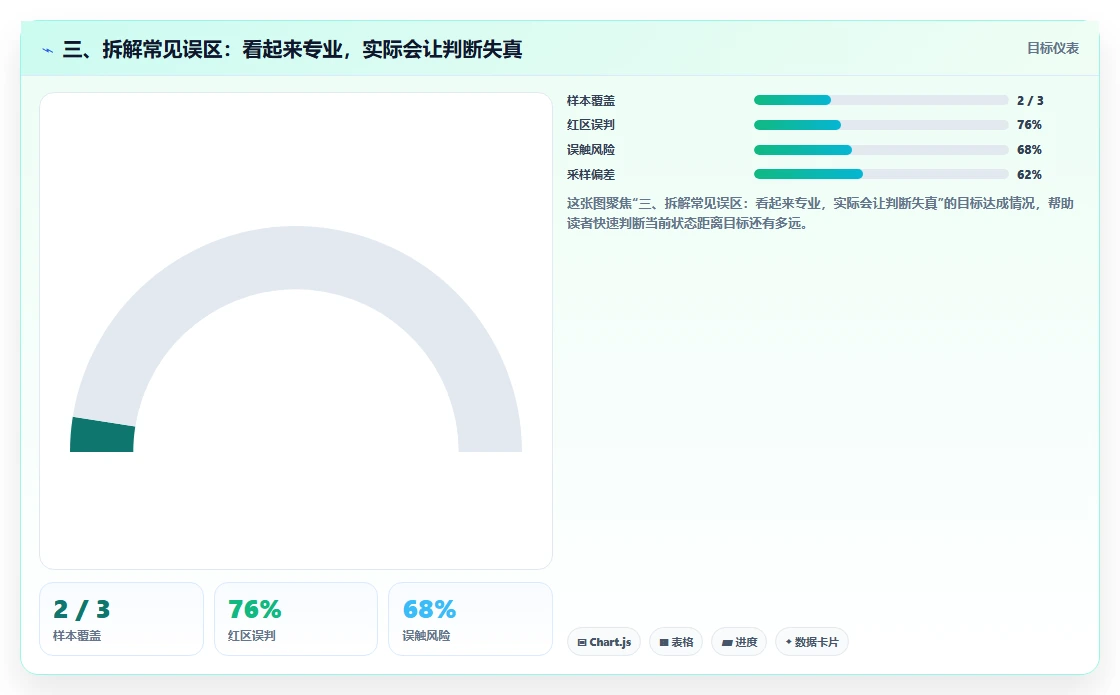
Task: Click the 样本覆盖 label in the progress list
Action: pos(591,101)
